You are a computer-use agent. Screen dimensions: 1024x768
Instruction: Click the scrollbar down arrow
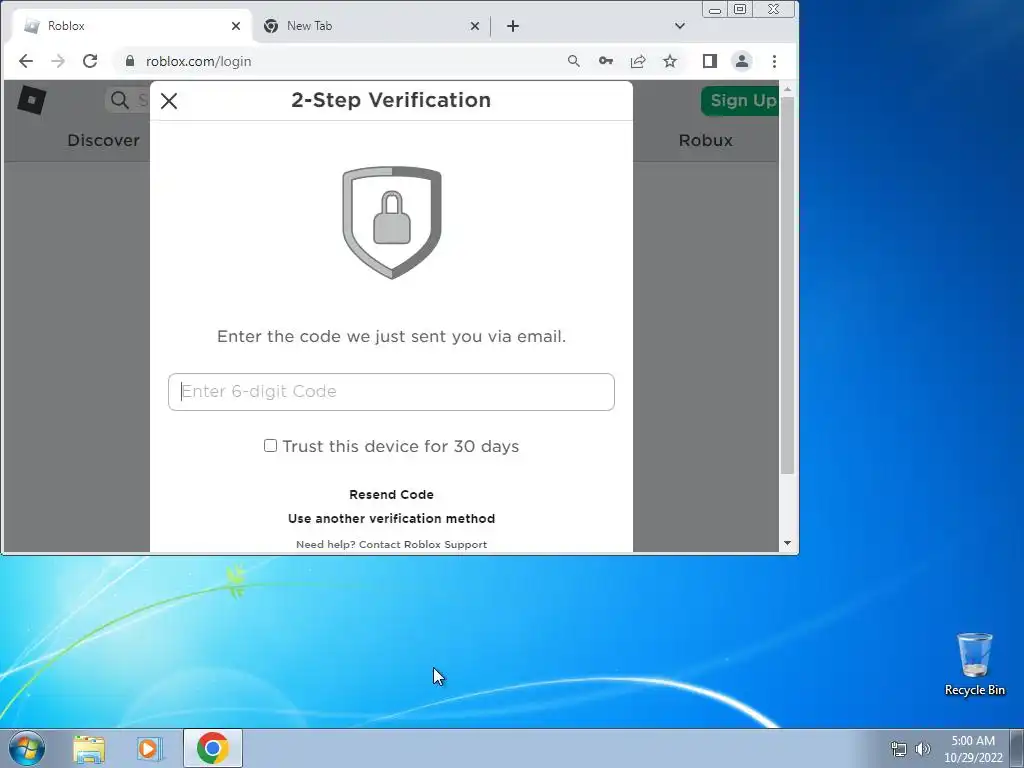pos(788,543)
